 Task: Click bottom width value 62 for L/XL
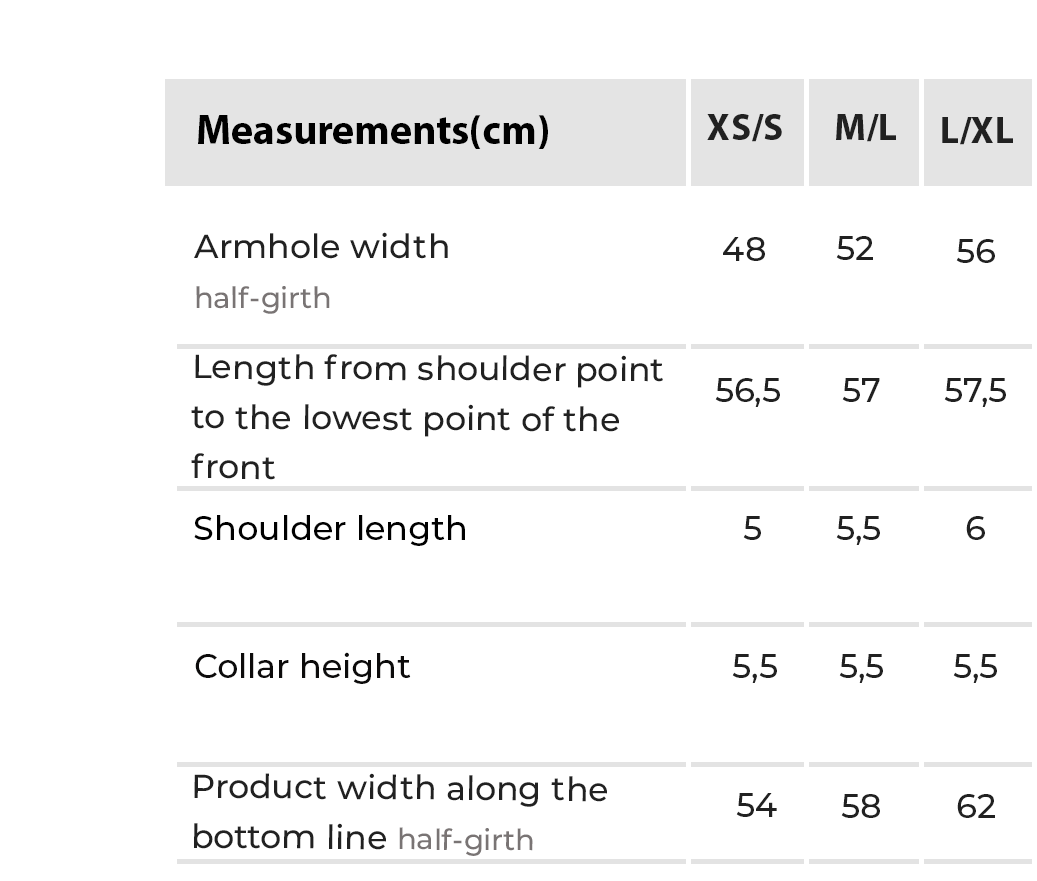pyautogui.click(x=976, y=805)
